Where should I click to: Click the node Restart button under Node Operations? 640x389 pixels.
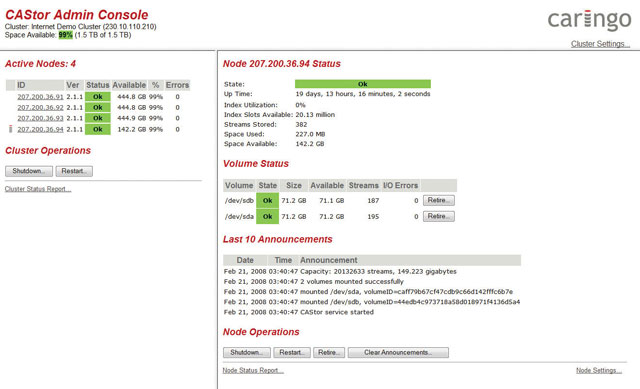point(292,352)
